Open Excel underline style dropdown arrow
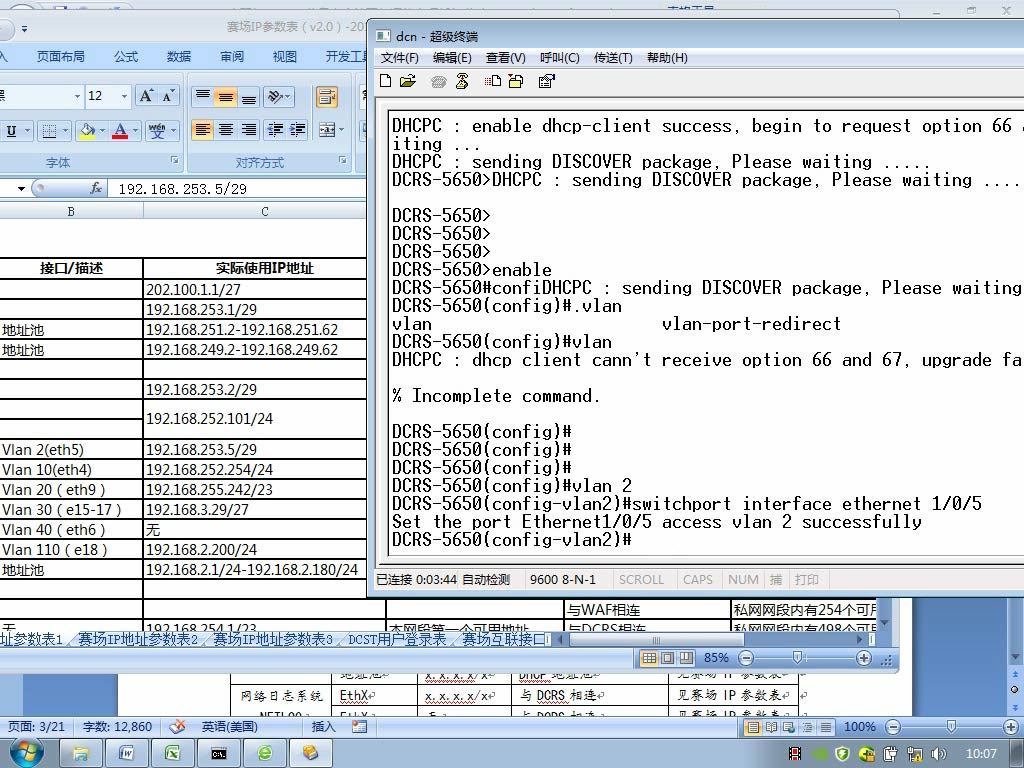This screenshot has height=768, width=1024. [27, 131]
